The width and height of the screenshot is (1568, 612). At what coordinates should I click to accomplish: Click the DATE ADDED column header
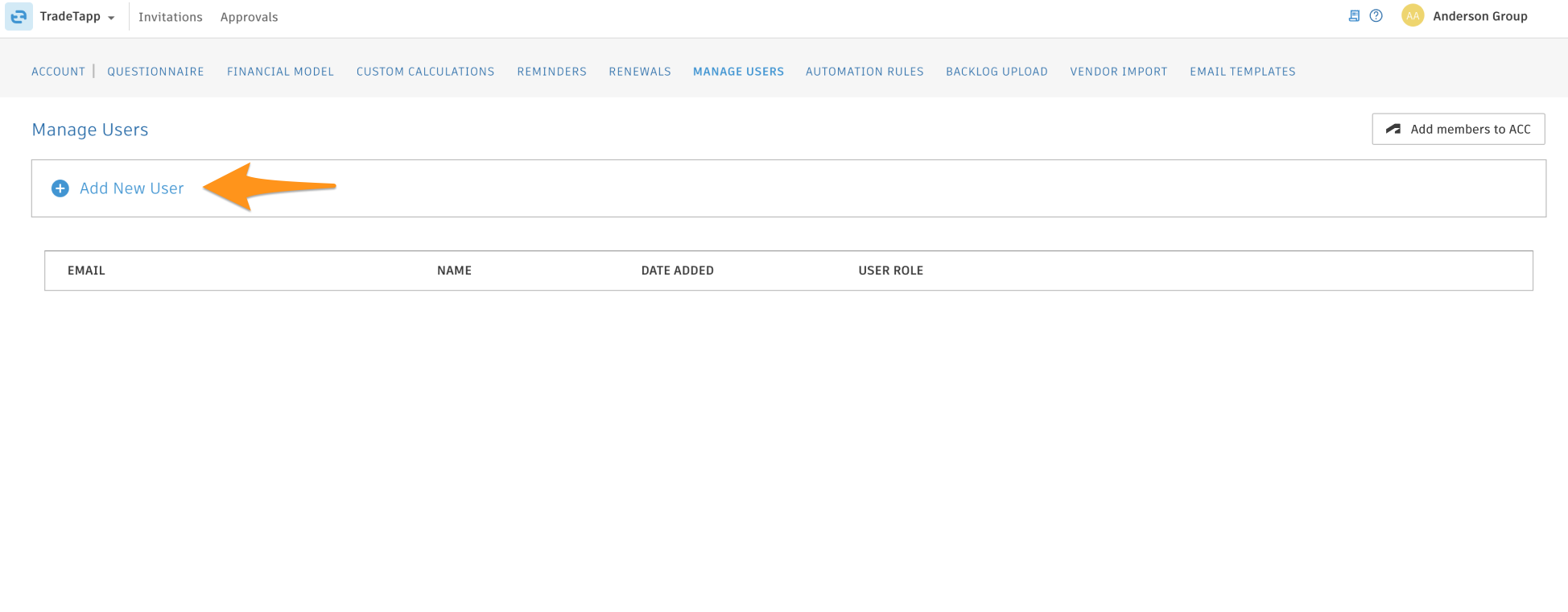point(677,271)
